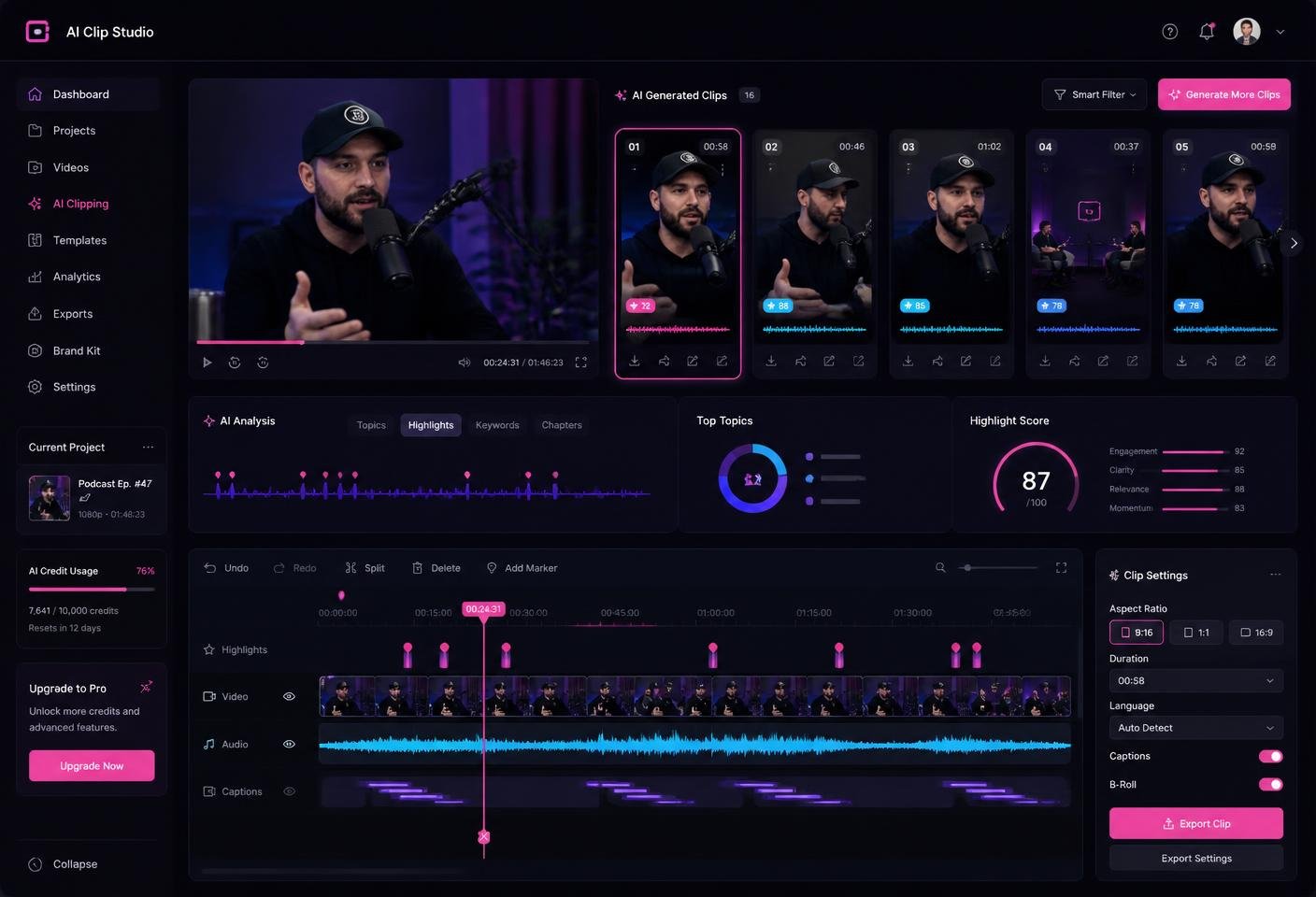Share clip 01 with share icon

coord(664,361)
